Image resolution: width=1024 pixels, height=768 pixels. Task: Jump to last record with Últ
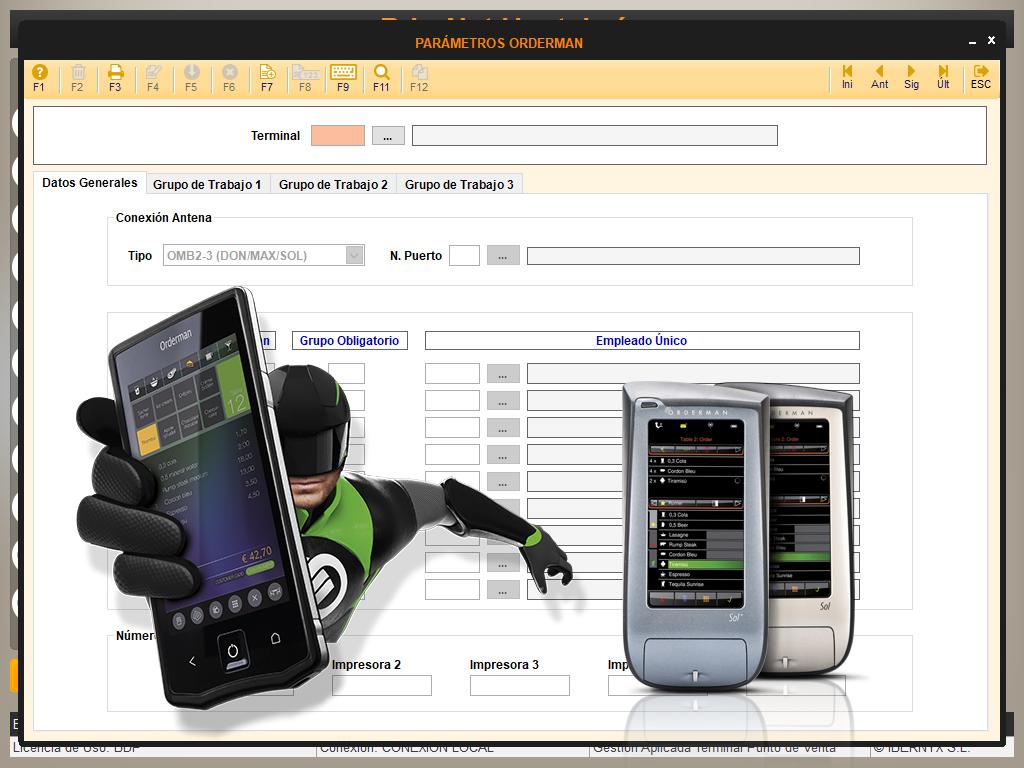pos(943,77)
